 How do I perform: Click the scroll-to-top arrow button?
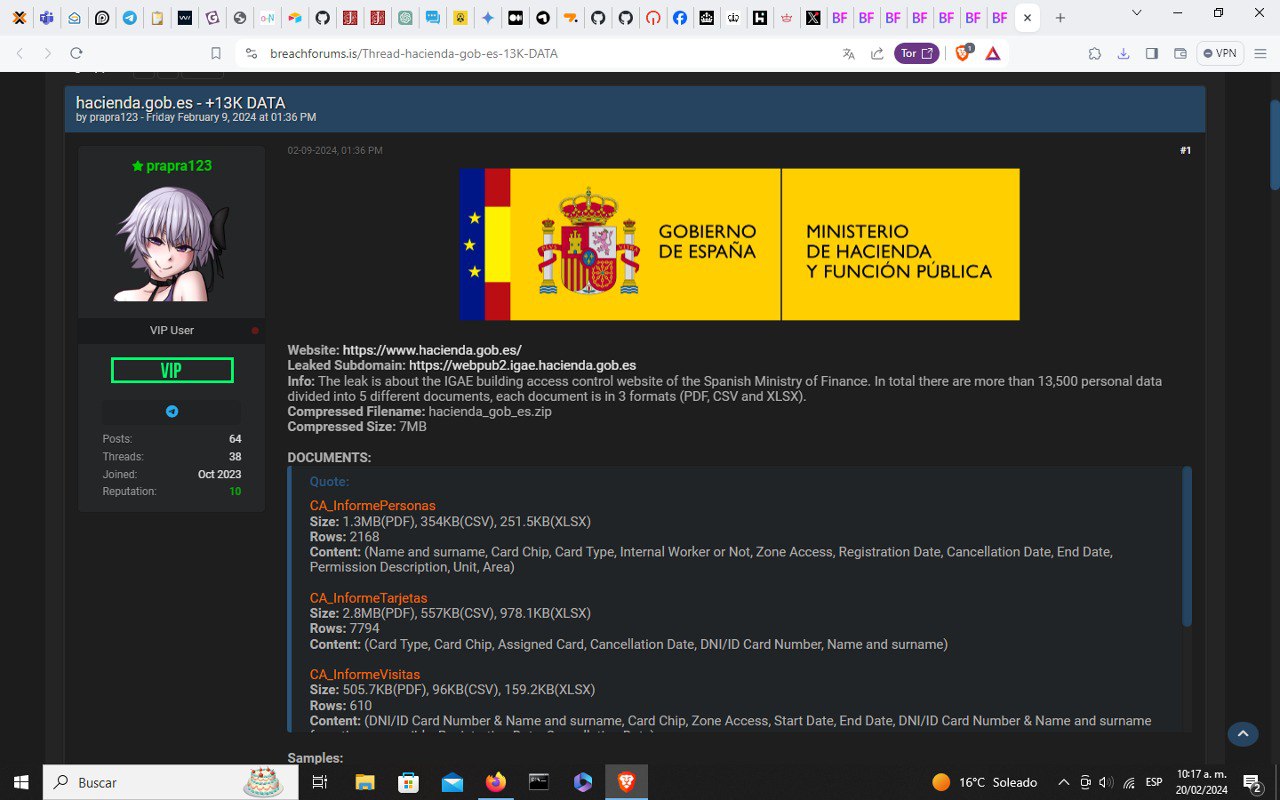(x=1243, y=734)
